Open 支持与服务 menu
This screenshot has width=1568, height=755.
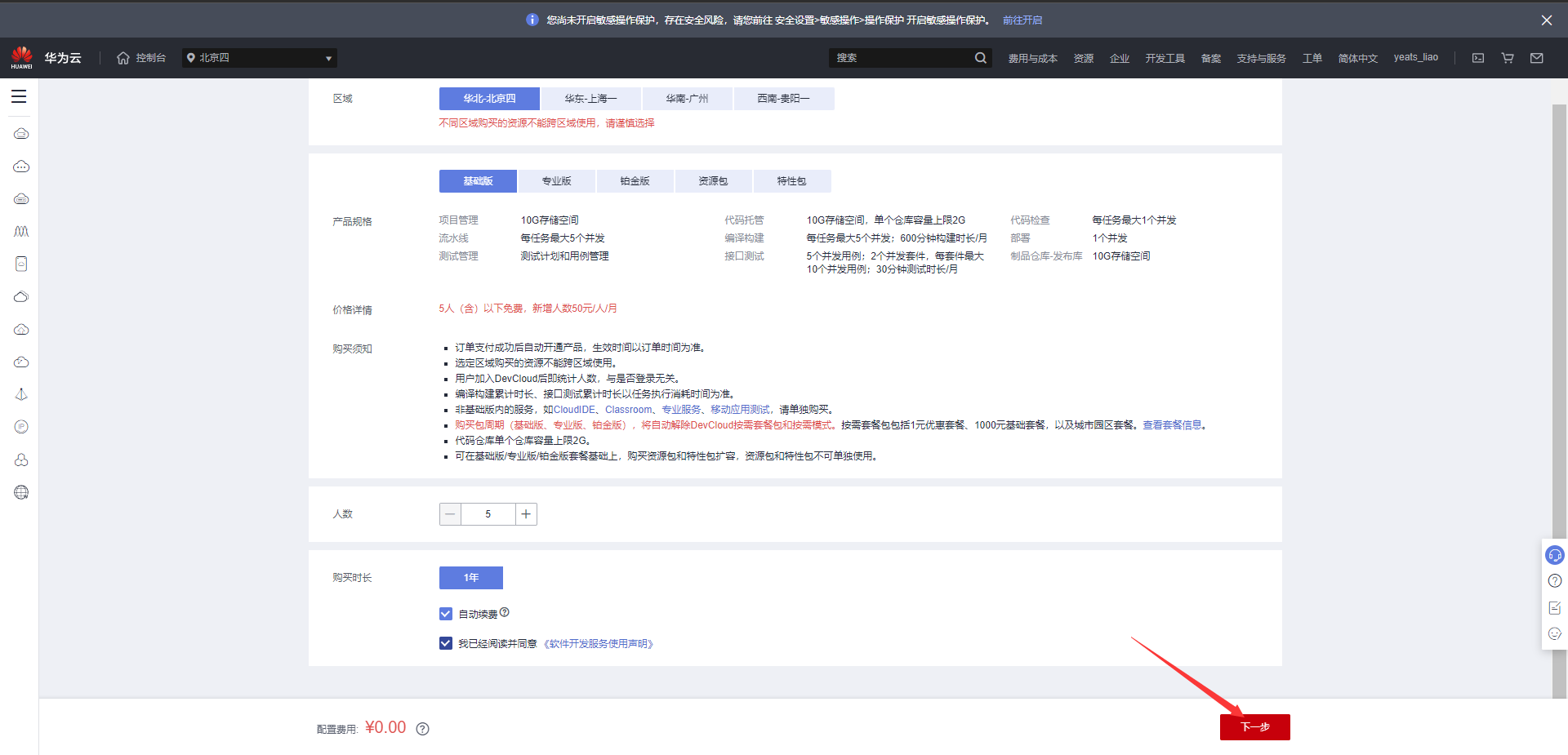(x=1261, y=58)
